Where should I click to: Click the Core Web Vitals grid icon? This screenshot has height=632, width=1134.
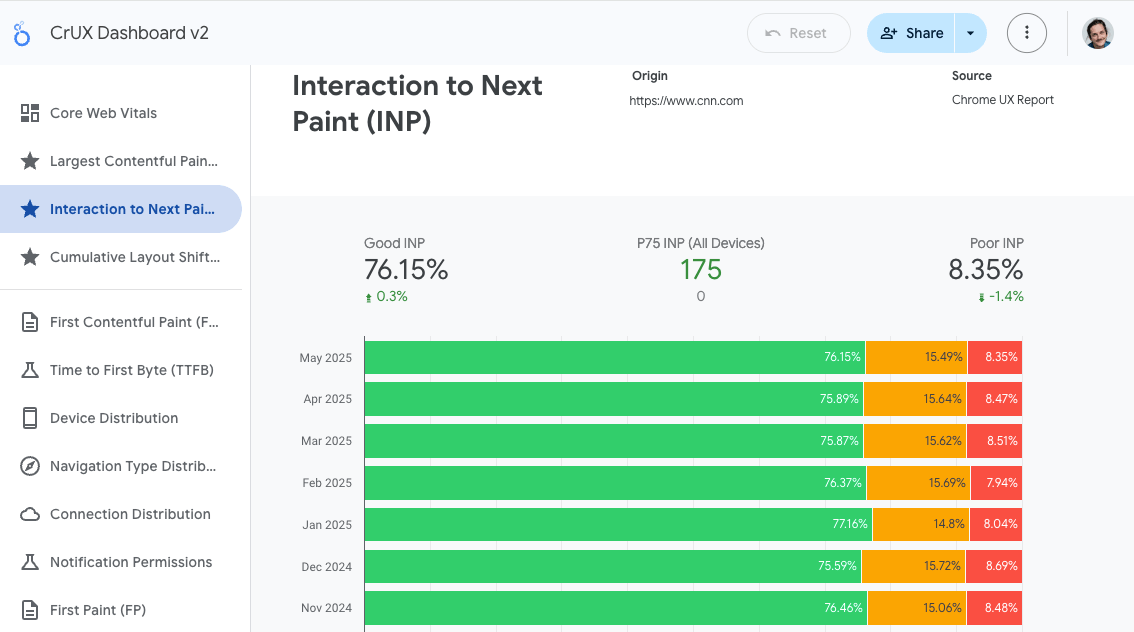tap(29, 113)
